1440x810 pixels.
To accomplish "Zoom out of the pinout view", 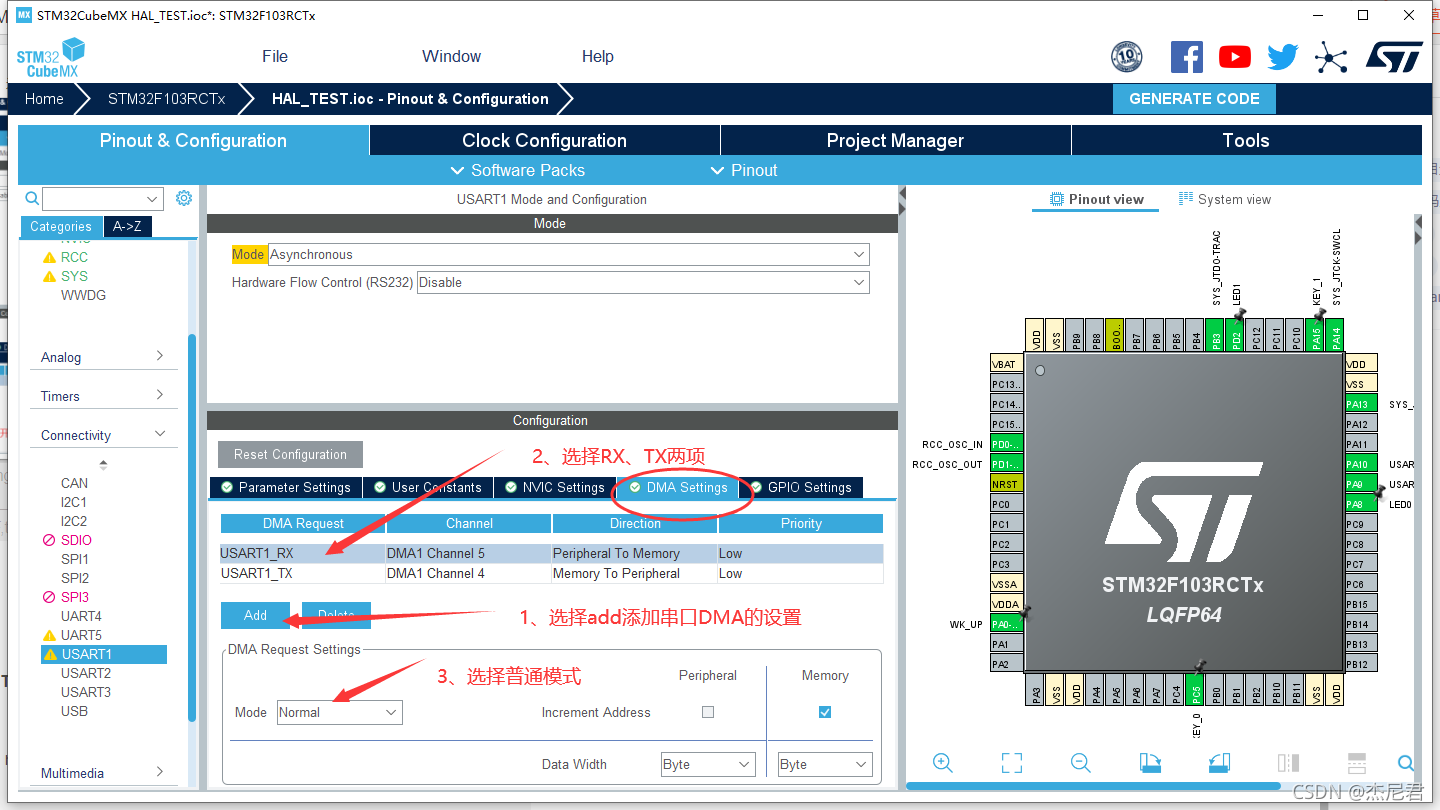I will 1081,763.
